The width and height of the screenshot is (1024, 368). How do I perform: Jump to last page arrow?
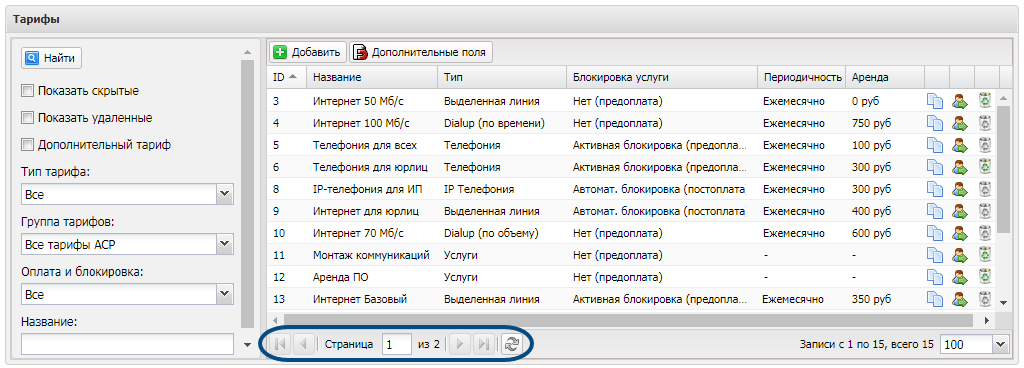coord(483,345)
